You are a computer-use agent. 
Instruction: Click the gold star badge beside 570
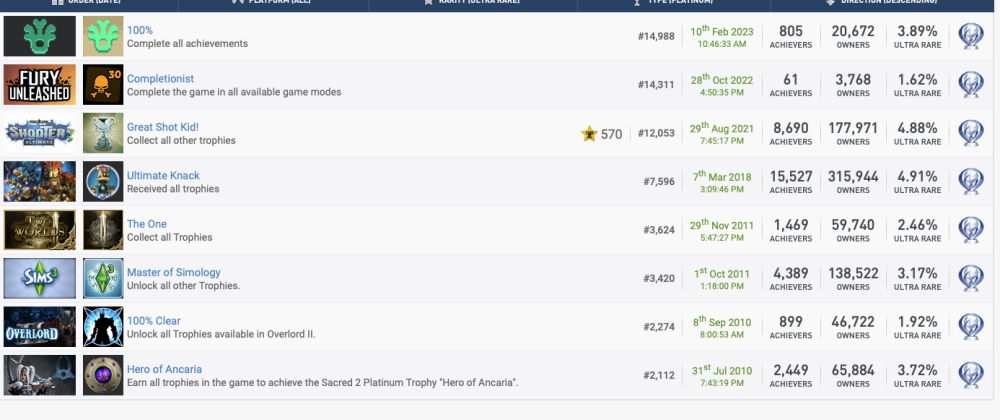[x=589, y=134]
